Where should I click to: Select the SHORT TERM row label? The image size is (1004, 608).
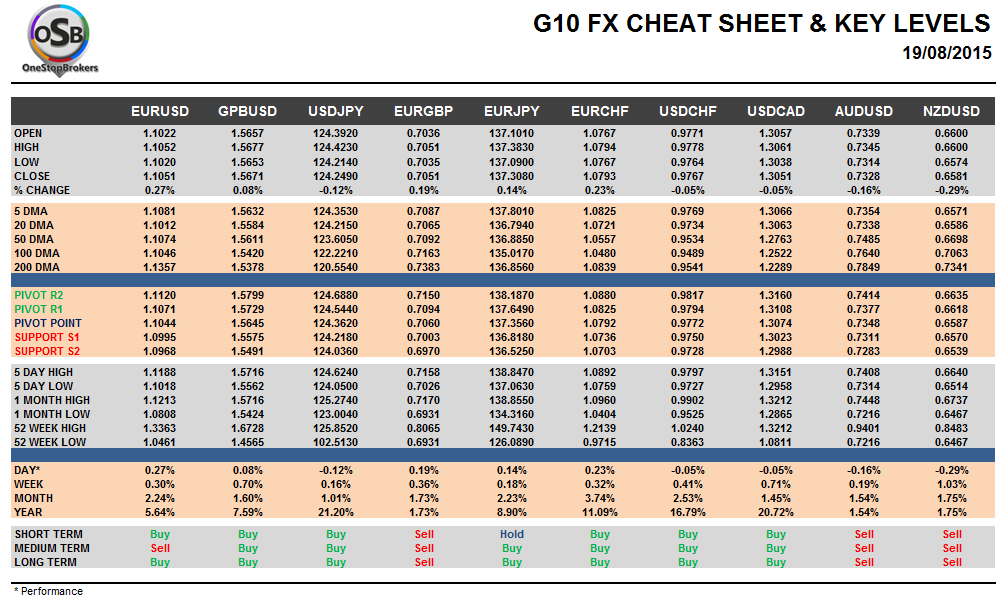click(49, 534)
